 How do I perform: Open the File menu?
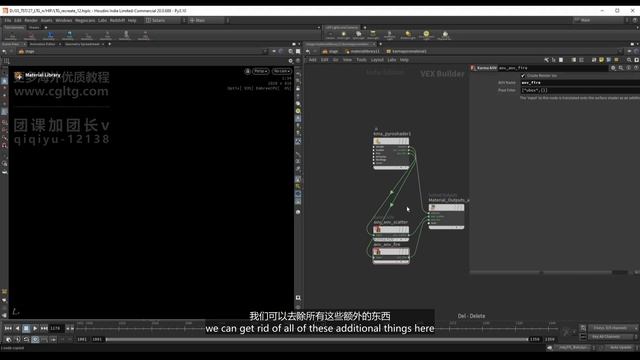point(8,20)
